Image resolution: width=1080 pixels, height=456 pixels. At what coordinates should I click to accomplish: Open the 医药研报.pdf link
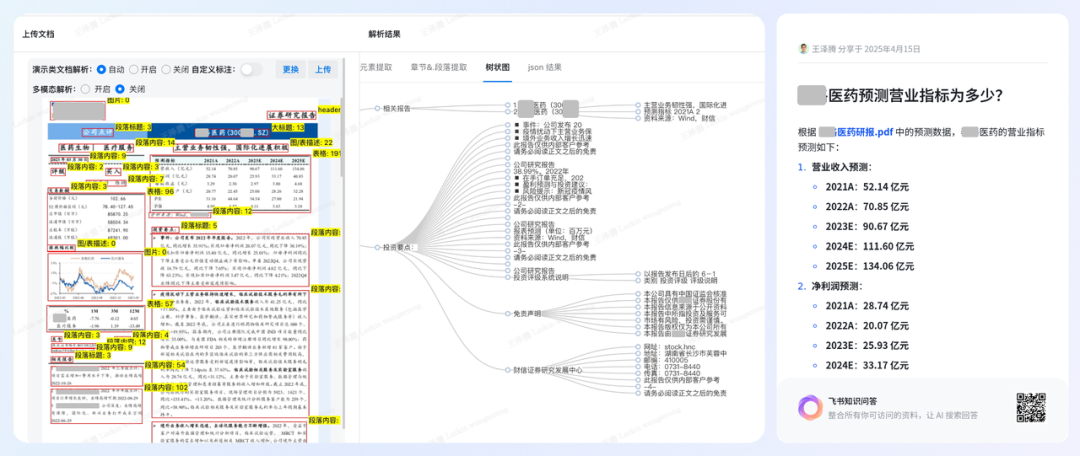(855, 132)
